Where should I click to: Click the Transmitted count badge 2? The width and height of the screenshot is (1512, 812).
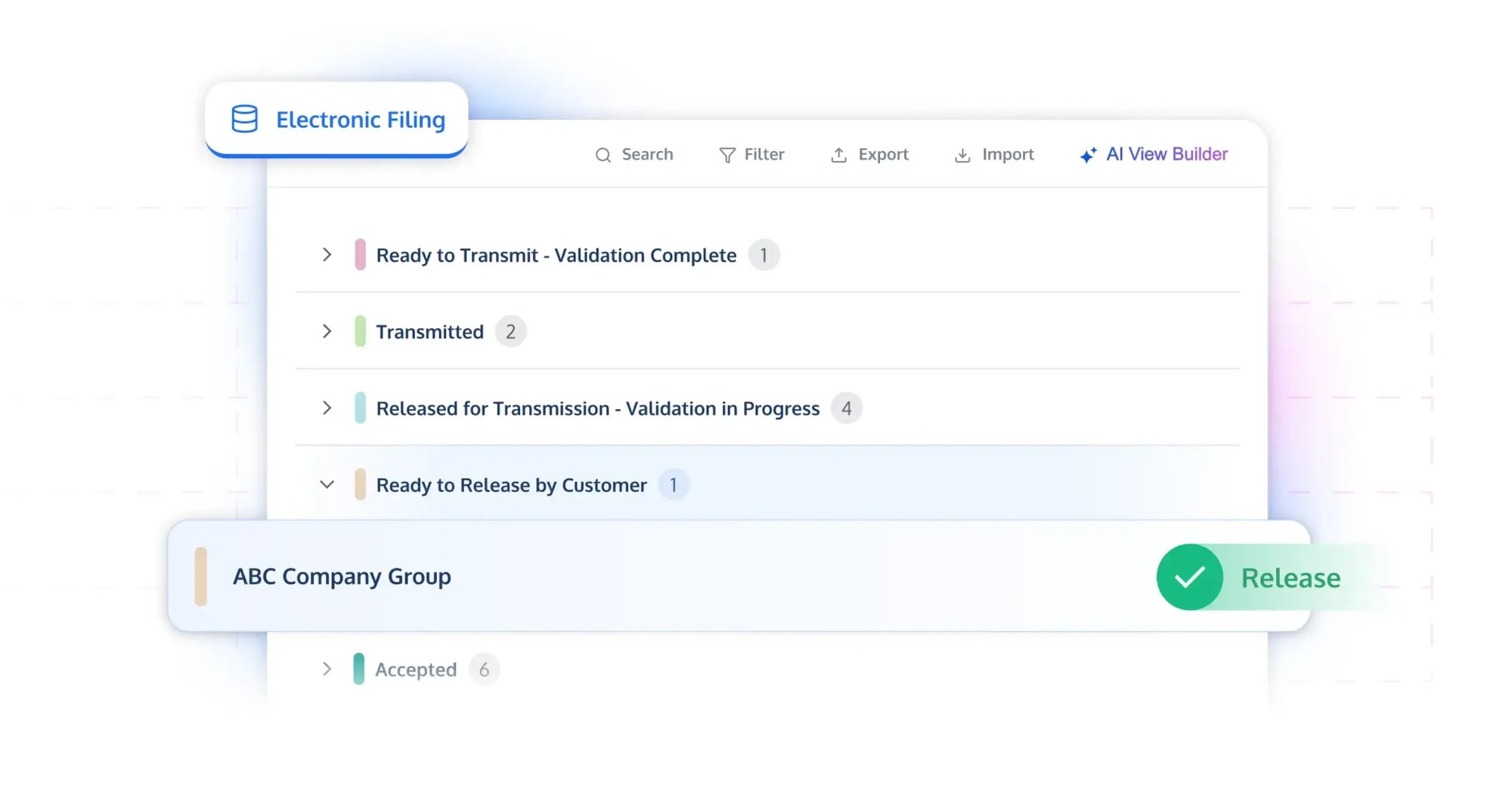pos(510,332)
